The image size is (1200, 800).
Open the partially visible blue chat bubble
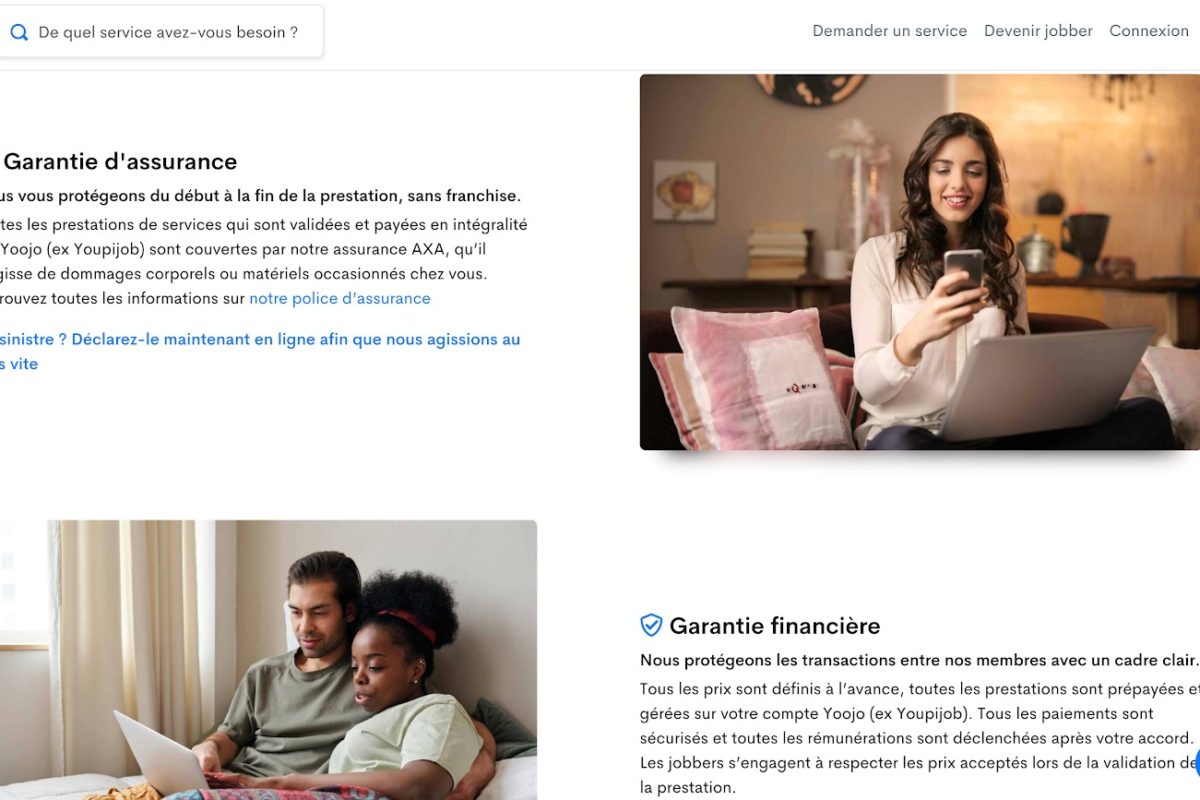click(x=1196, y=764)
